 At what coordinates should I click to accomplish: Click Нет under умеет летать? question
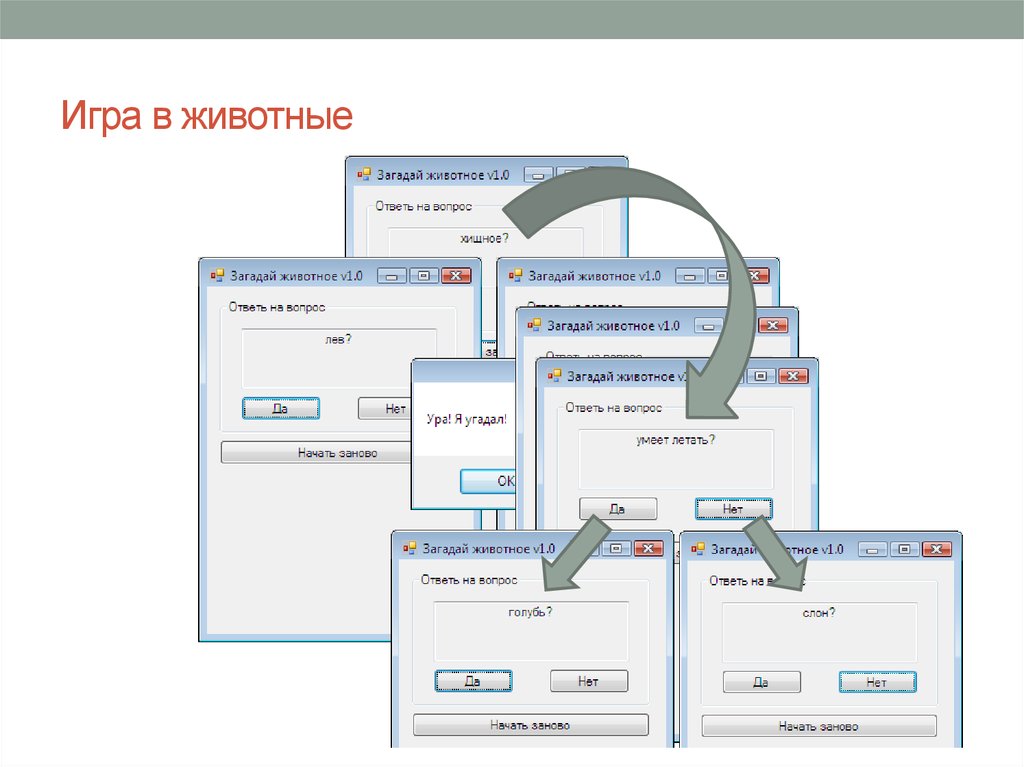733,509
